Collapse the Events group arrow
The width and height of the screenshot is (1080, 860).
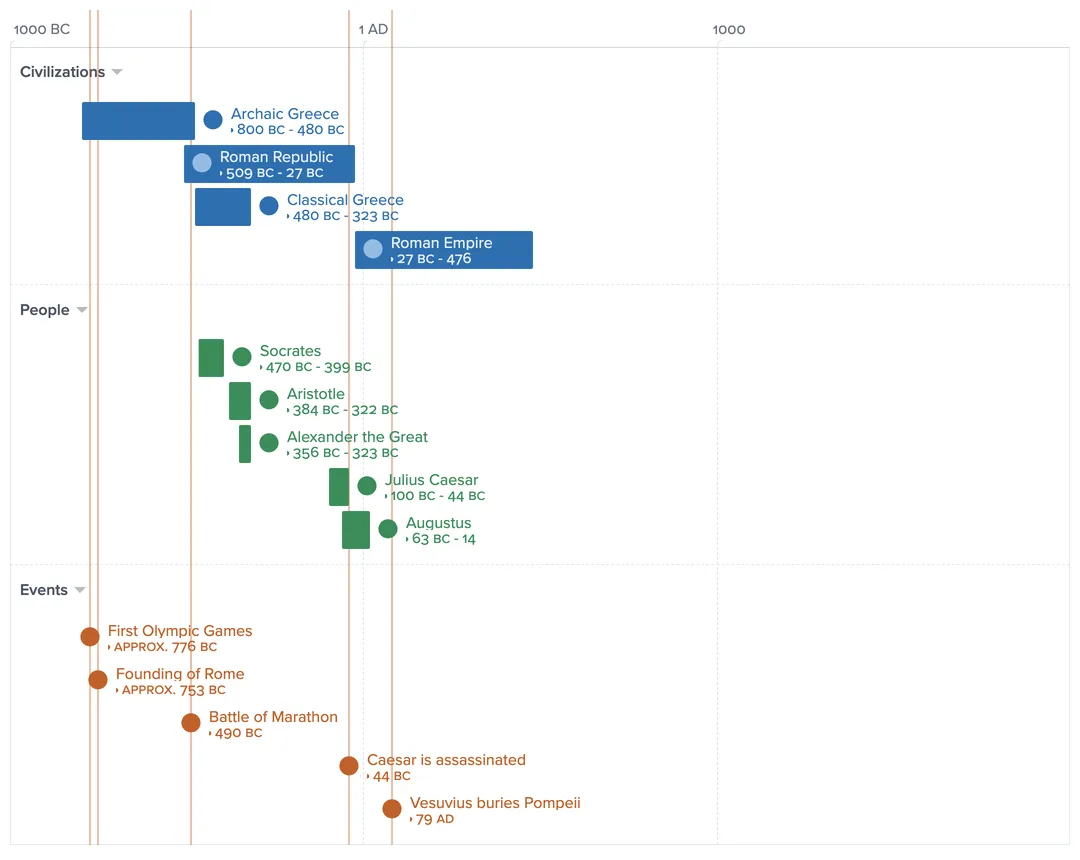point(80,590)
